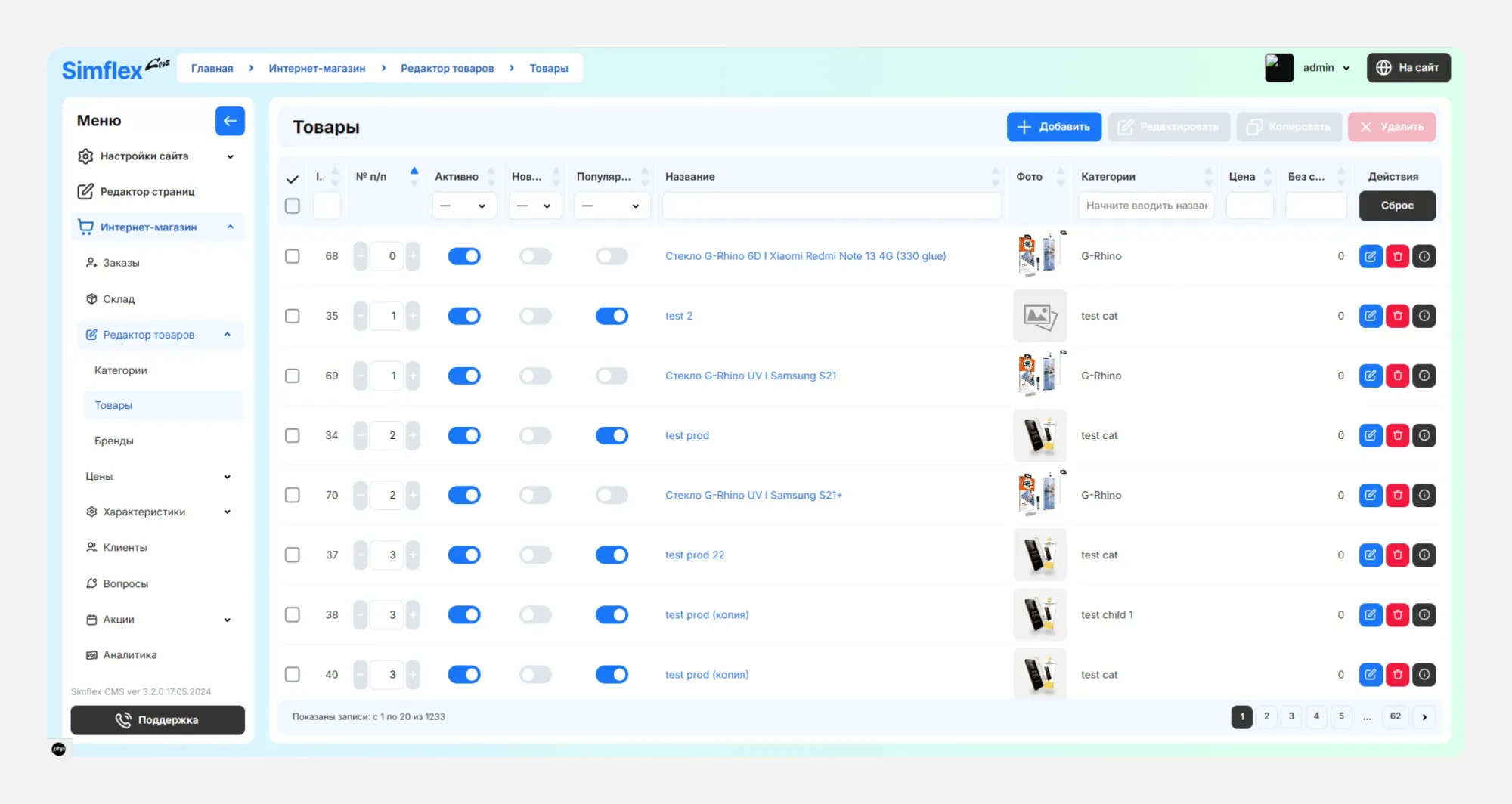This screenshot has width=1512, height=804.
Task: Edit the 'test prod' product ID 34
Action: pos(1371,435)
